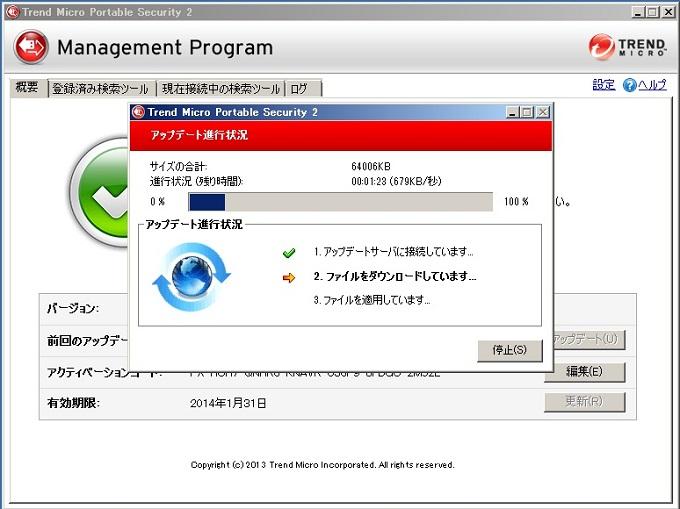Click the main window title bar icon
The width and height of the screenshot is (680, 509).
pyautogui.click(x=12, y=12)
